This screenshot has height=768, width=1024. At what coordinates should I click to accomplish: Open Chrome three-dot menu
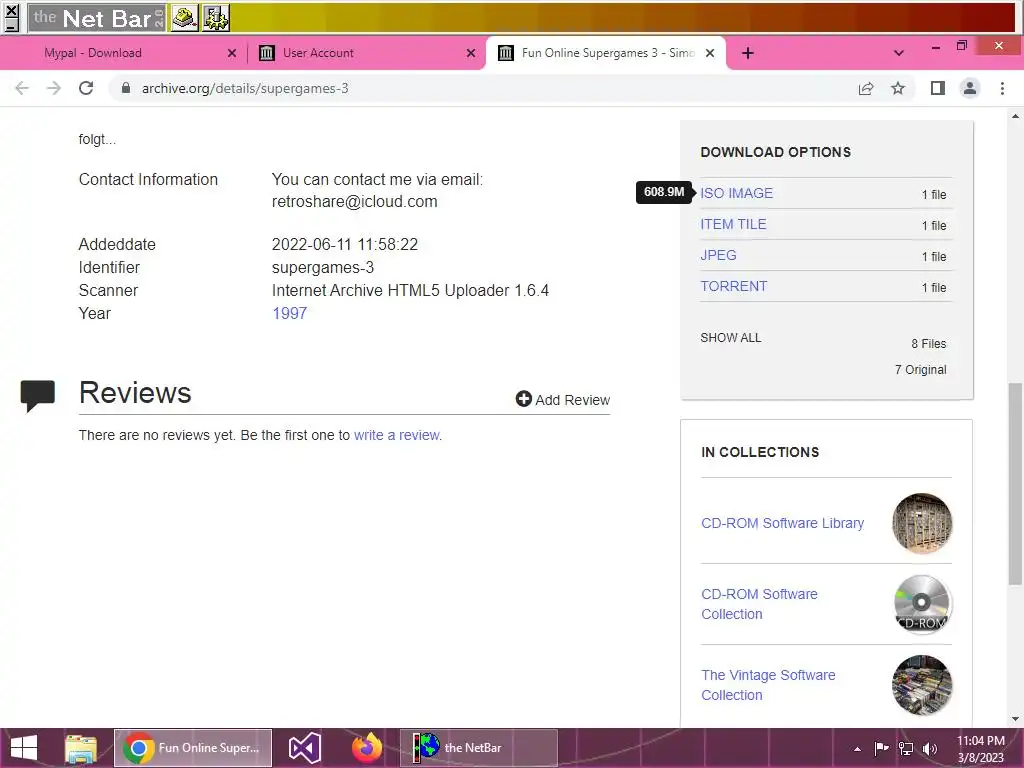[1002, 88]
